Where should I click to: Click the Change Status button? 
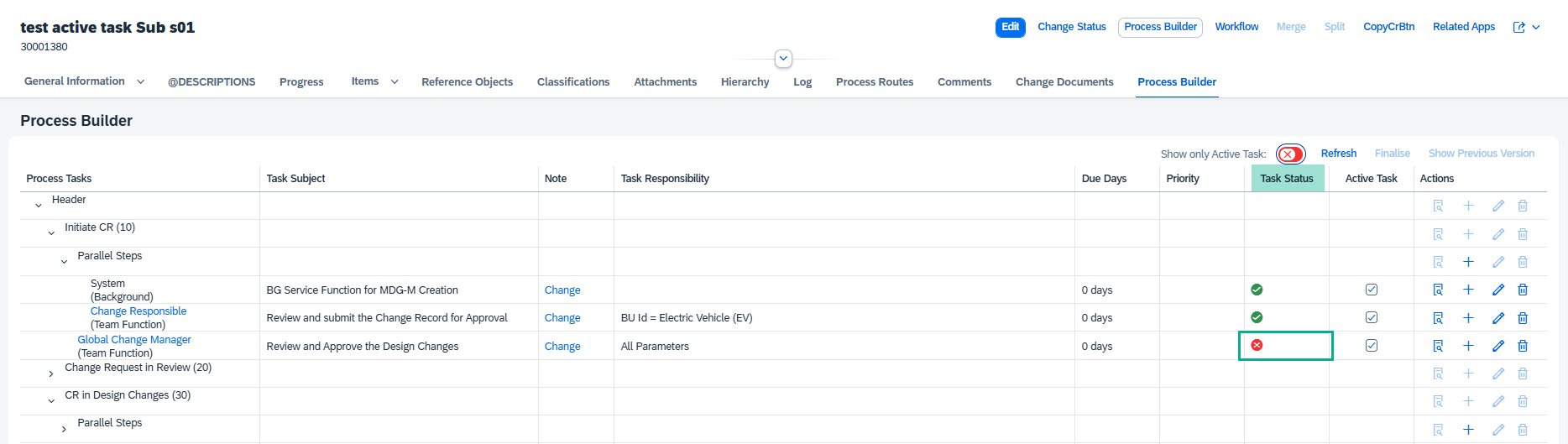1071,27
